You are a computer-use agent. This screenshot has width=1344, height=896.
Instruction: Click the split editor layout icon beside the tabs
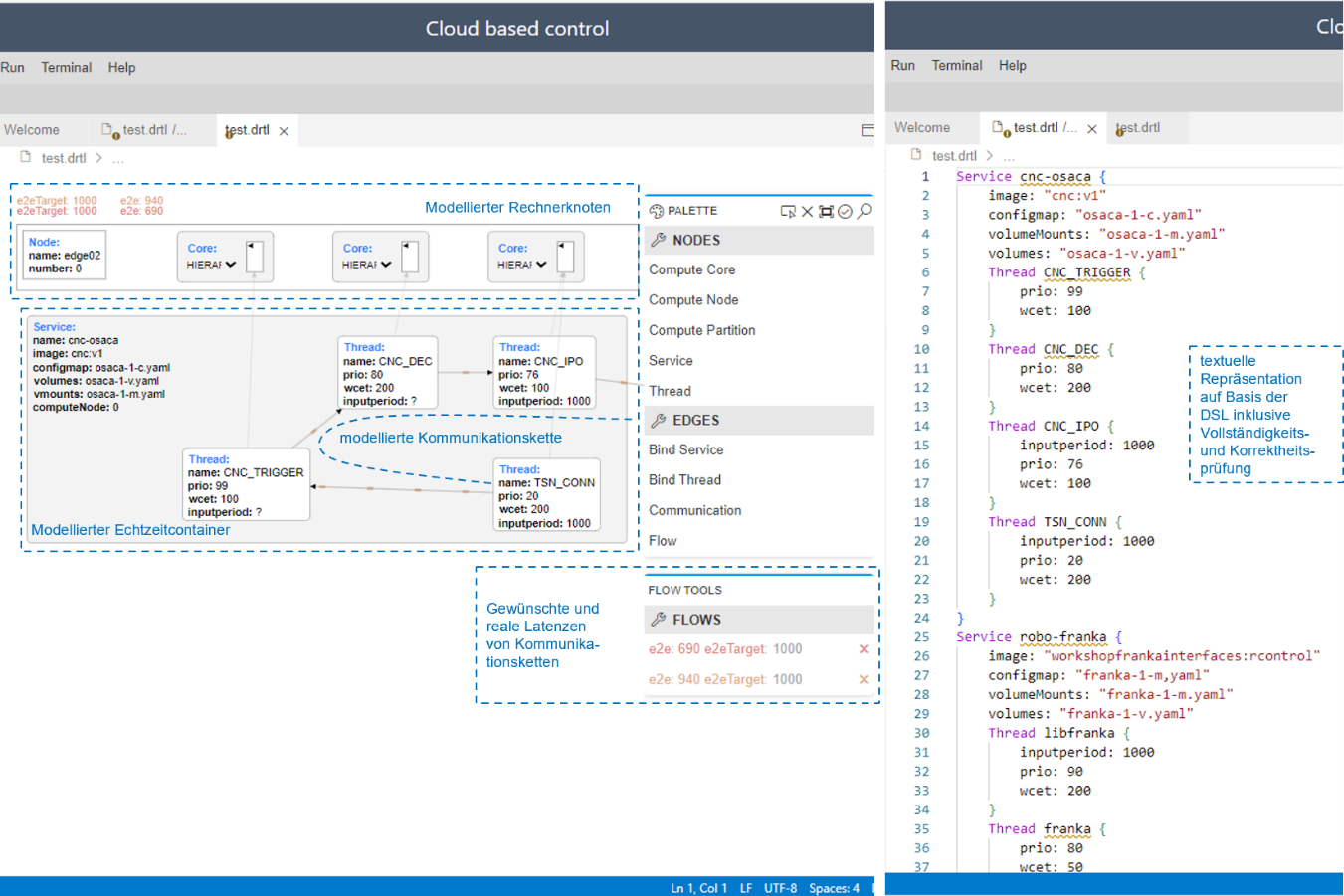[x=867, y=130]
